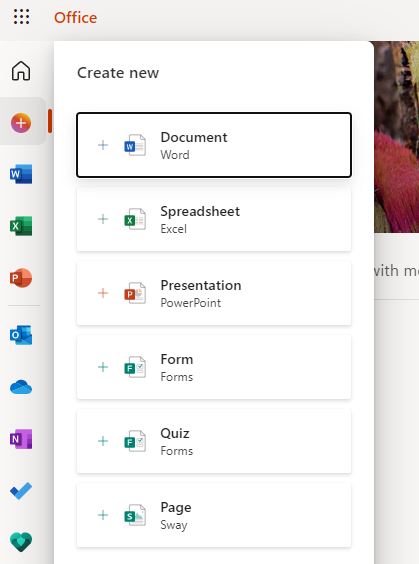Click the Create plus icon in sidebar

tap(21, 123)
